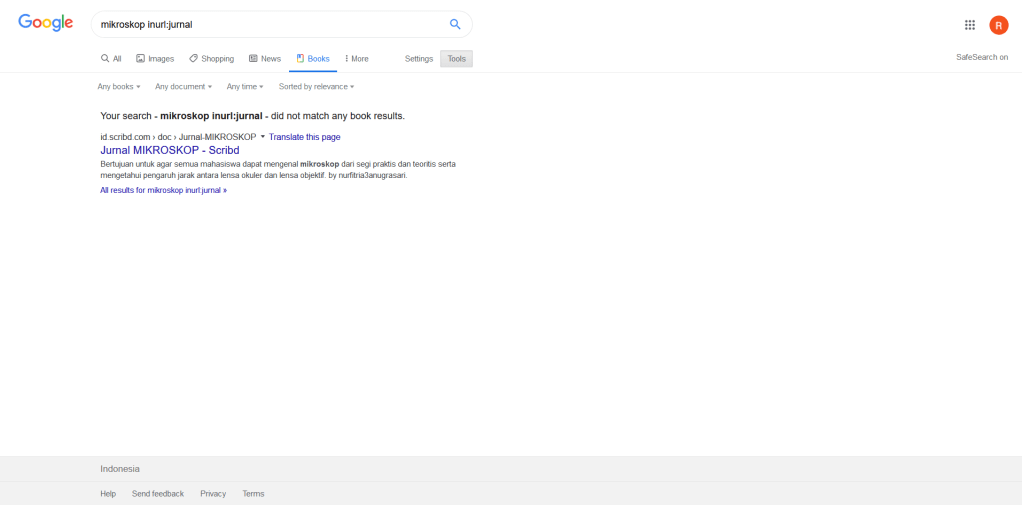Expand the Any time filter dropdown
The image size is (1022, 505).
(244, 87)
